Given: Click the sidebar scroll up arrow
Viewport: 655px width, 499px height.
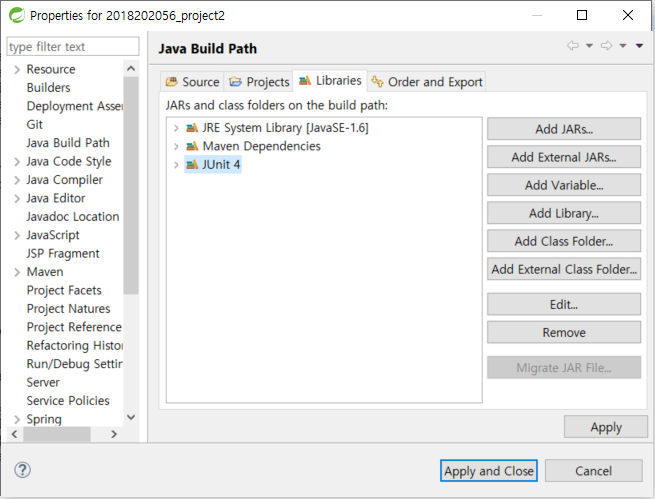Looking at the screenshot, I should coord(131,68).
